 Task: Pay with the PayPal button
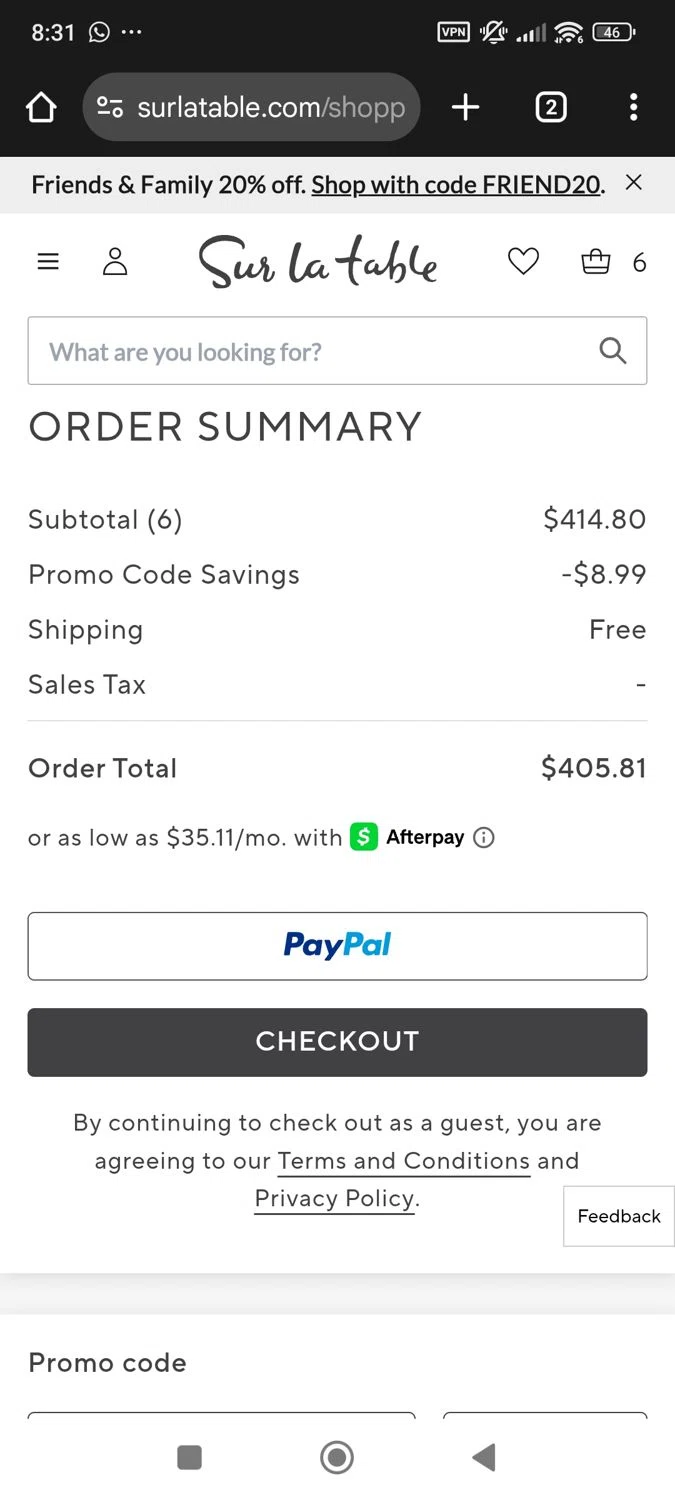click(337, 946)
